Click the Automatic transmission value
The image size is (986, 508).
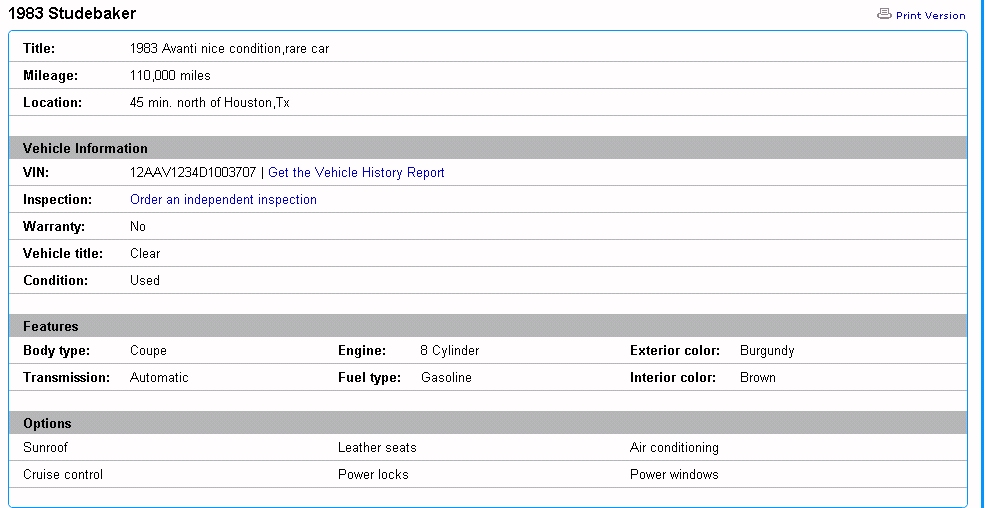[x=159, y=378]
